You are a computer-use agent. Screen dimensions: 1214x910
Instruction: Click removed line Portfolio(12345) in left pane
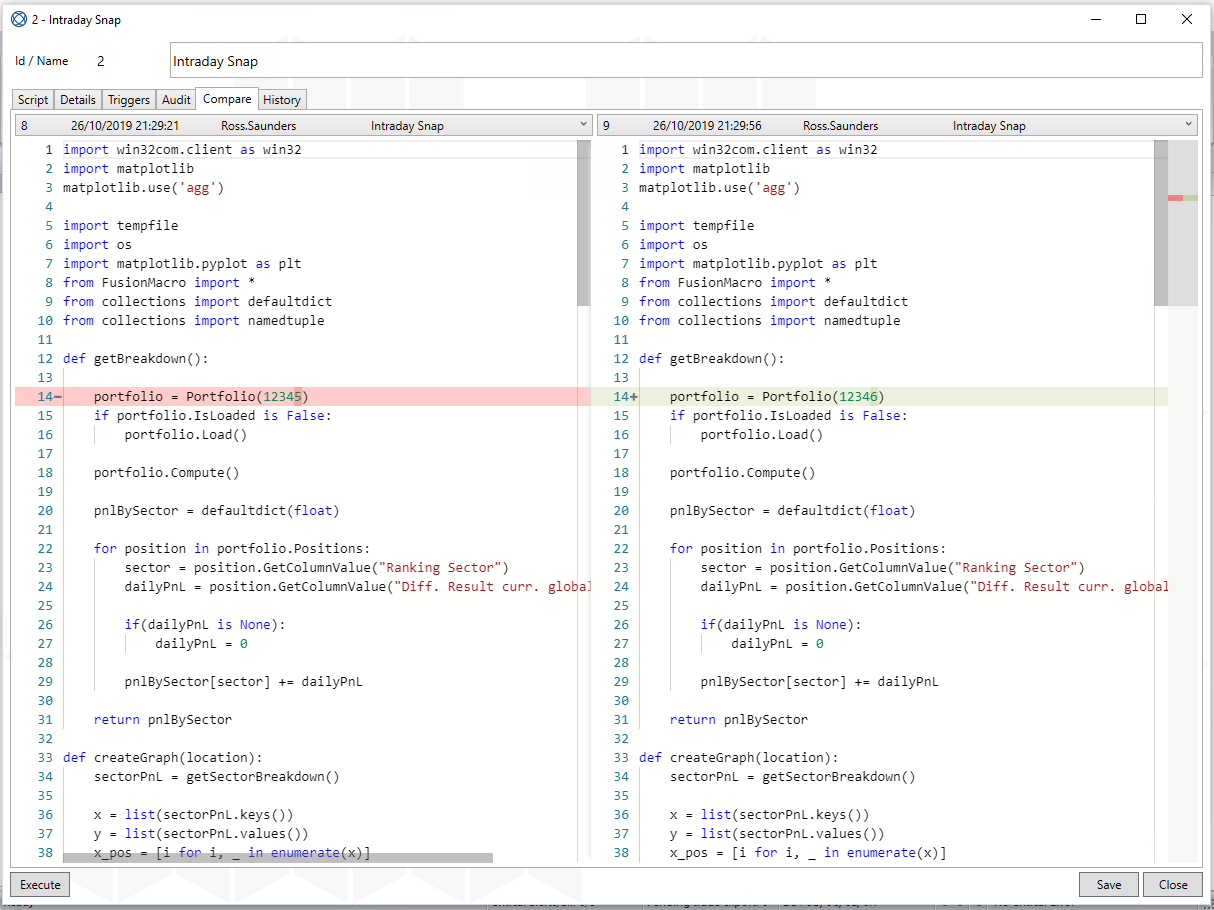302,397
